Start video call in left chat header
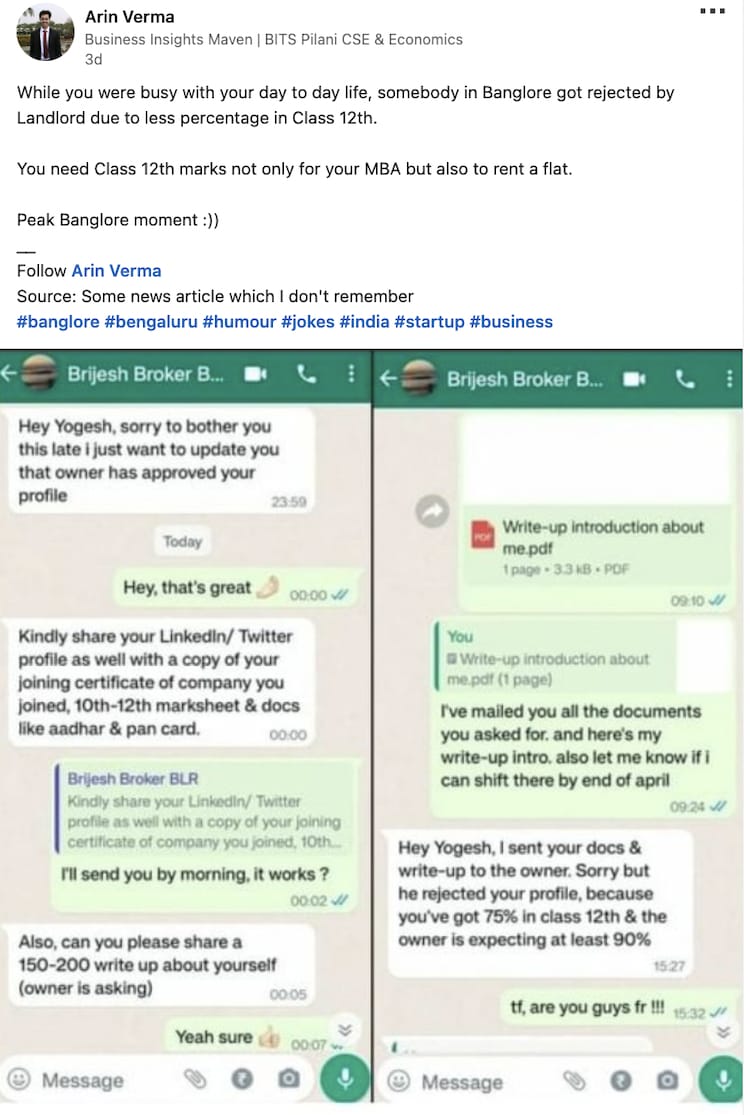The height and width of the screenshot is (1115, 750). coord(255,374)
